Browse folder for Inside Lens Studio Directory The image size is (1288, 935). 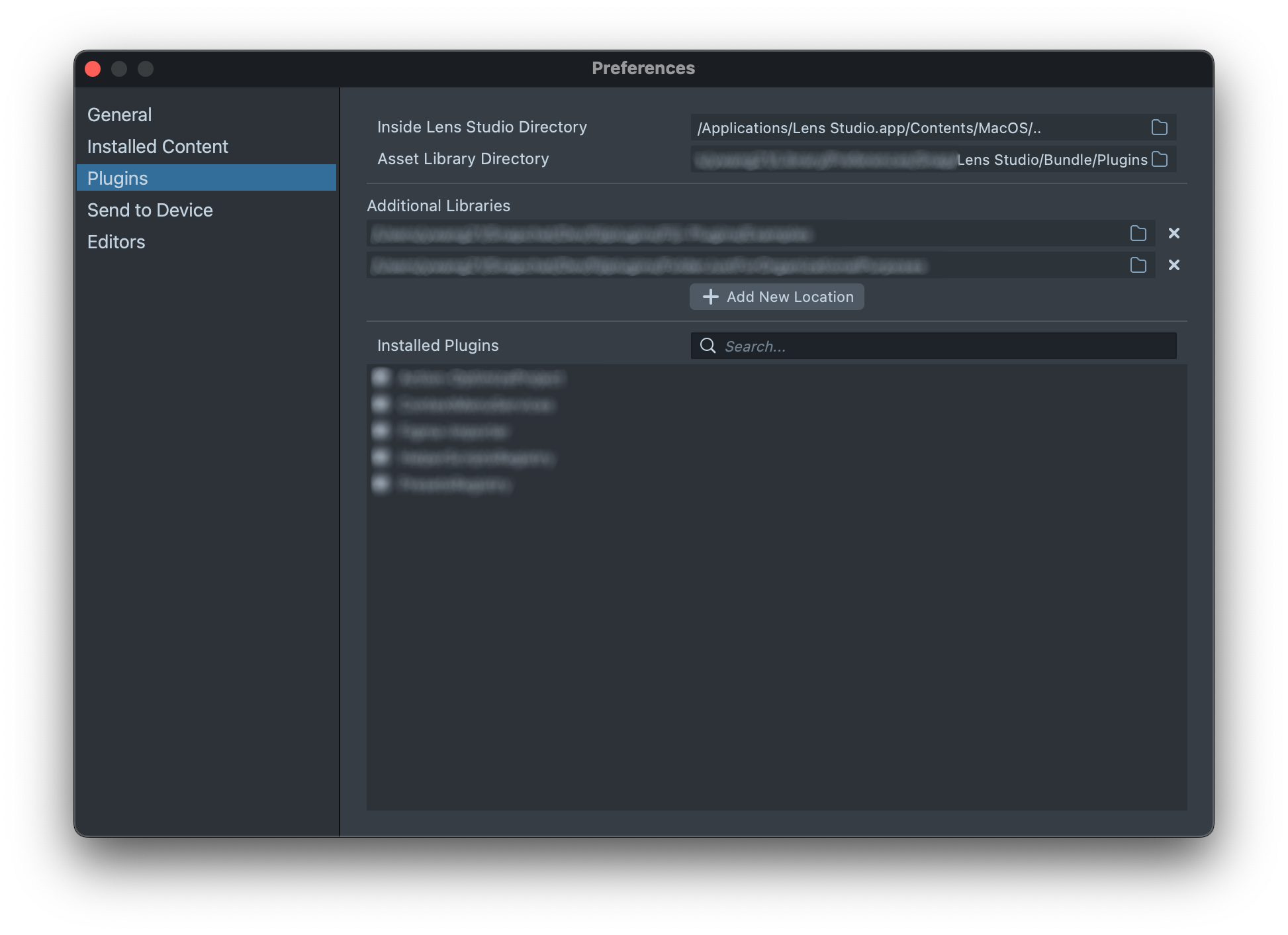coord(1159,128)
